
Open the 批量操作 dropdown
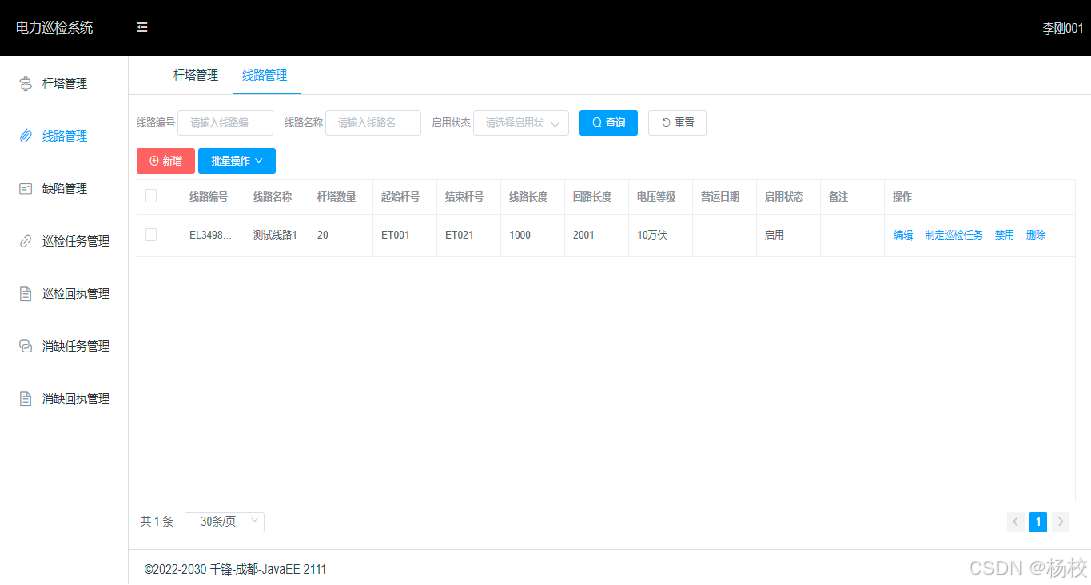(x=236, y=160)
